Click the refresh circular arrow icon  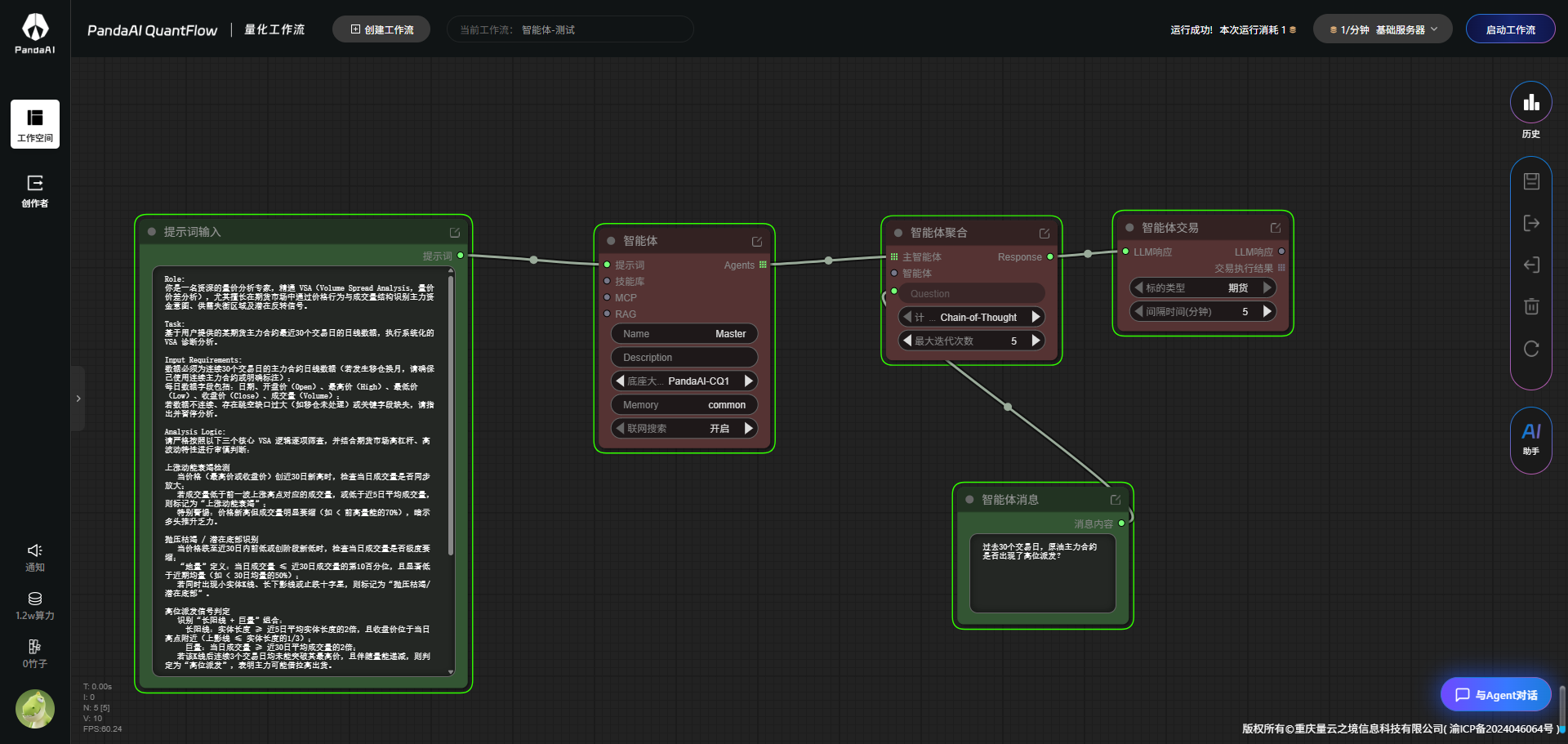(x=1531, y=349)
